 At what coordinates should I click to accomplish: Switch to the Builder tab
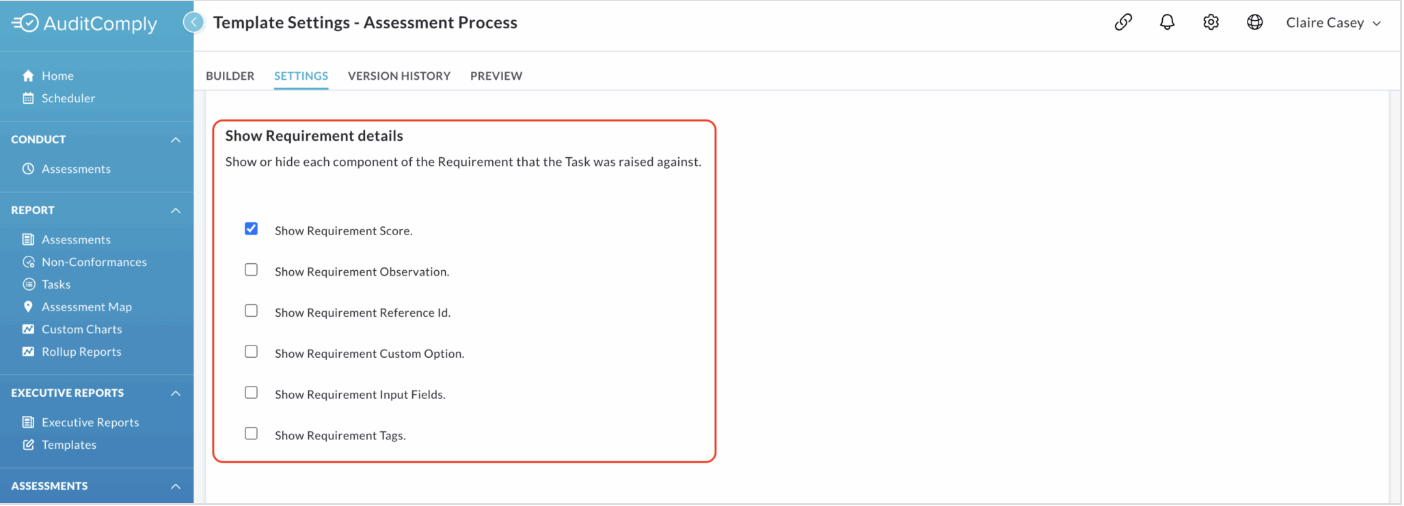coord(230,76)
